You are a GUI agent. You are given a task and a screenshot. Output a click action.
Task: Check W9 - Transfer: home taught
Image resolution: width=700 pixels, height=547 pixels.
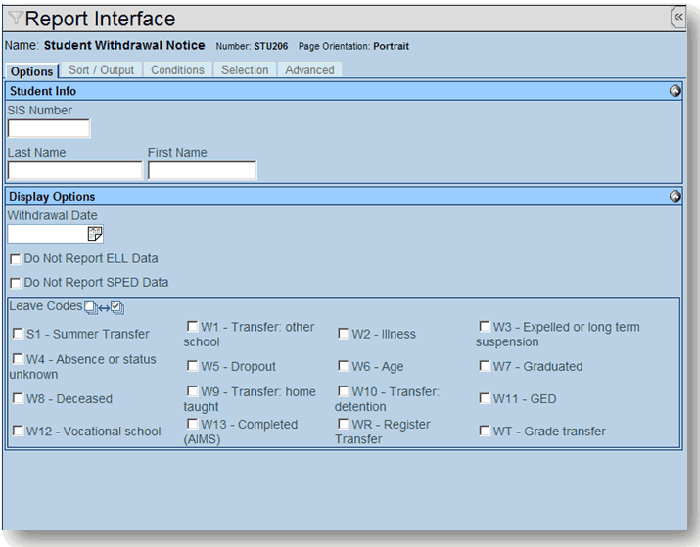pyautogui.click(x=192, y=391)
